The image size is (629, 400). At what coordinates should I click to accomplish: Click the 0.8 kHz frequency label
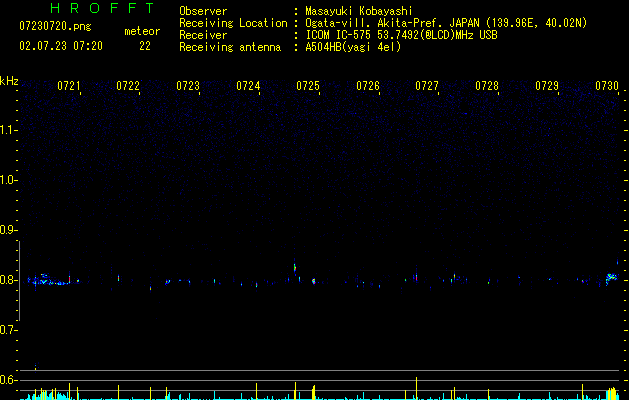pyautogui.click(x=9, y=280)
